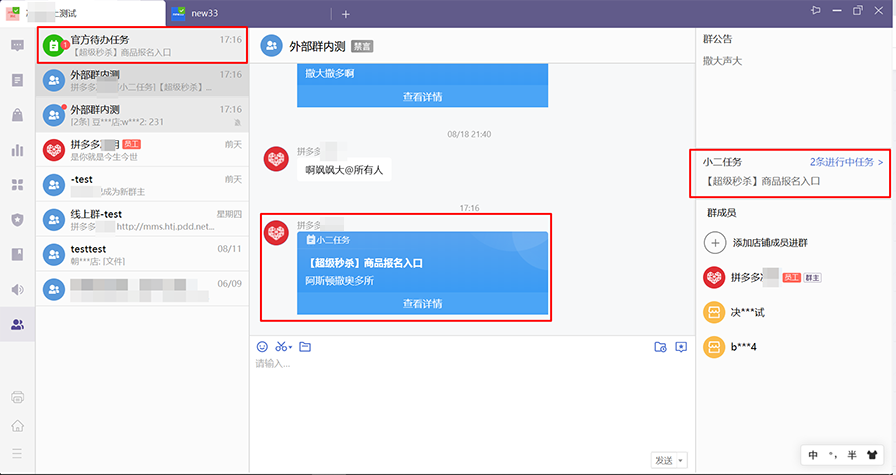This screenshot has height=475, width=896.
Task: Select the group contacts sidebar icon
Action: 18,325
